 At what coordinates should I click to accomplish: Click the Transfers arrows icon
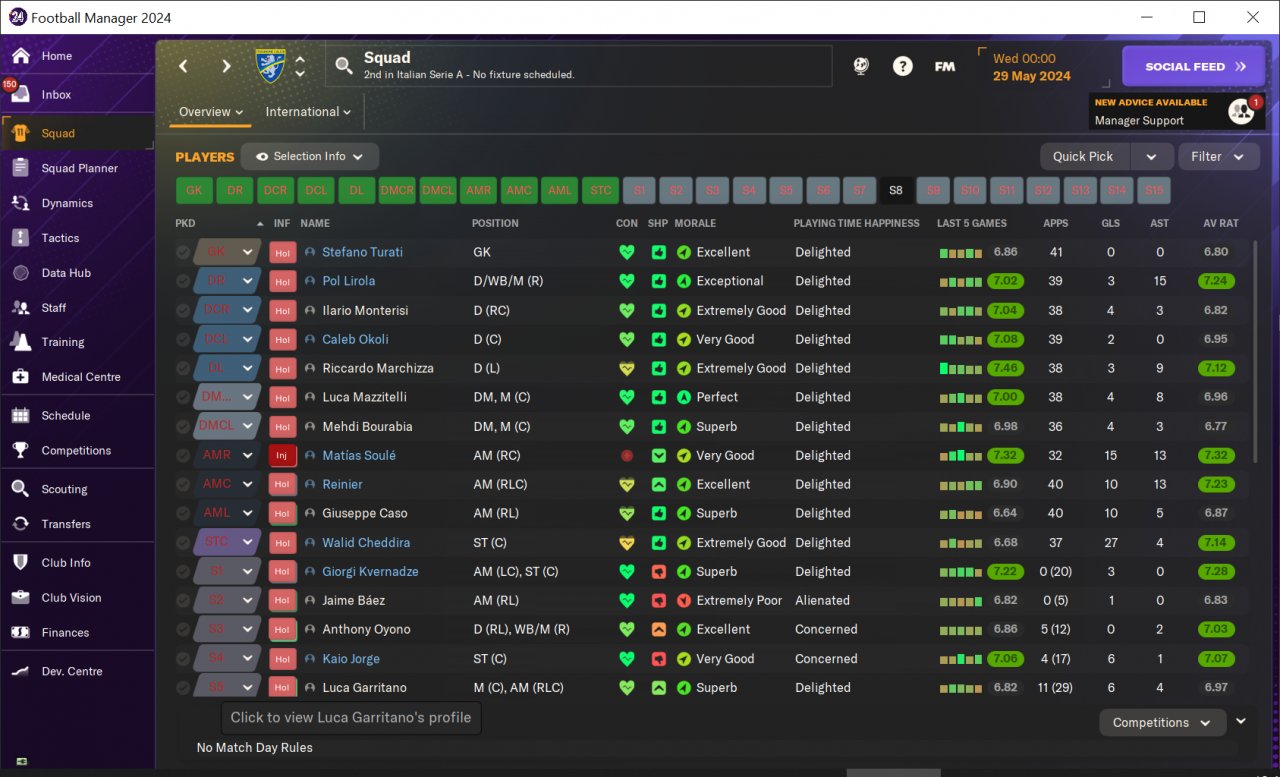click(20, 524)
